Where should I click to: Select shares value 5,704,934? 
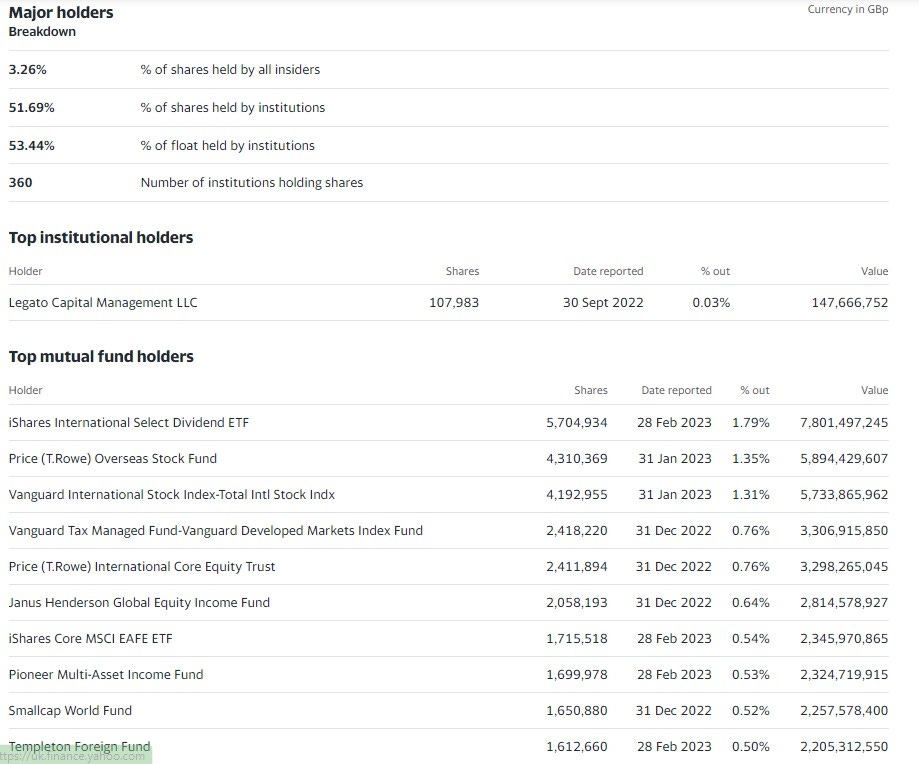[x=577, y=422]
